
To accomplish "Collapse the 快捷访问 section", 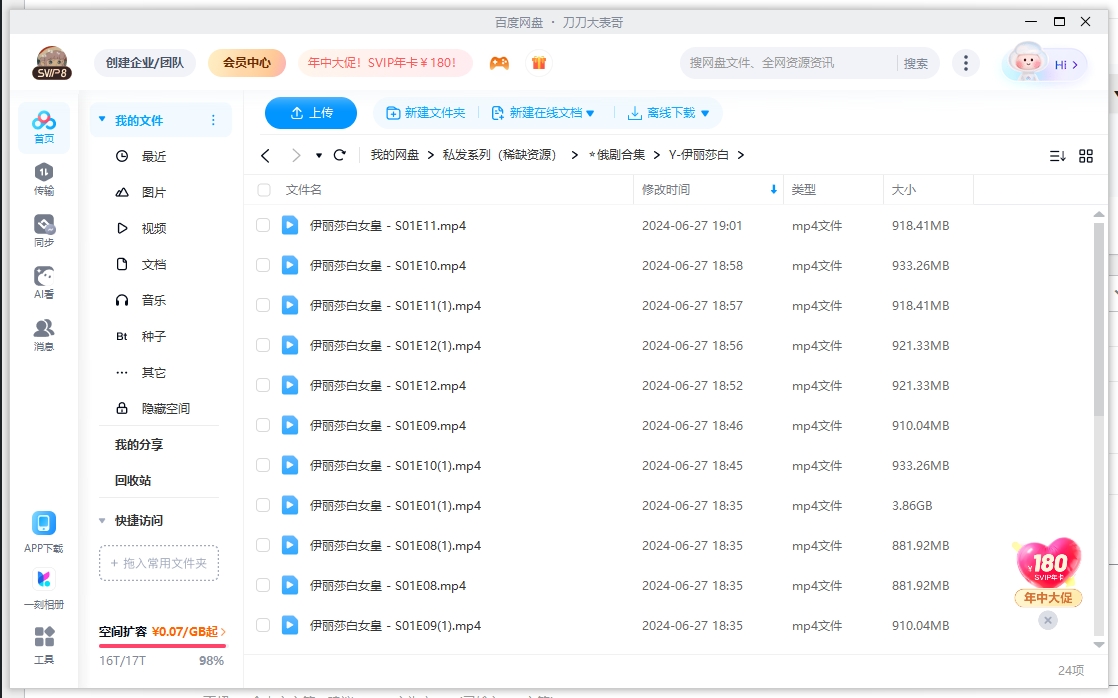I will pyautogui.click(x=102, y=520).
